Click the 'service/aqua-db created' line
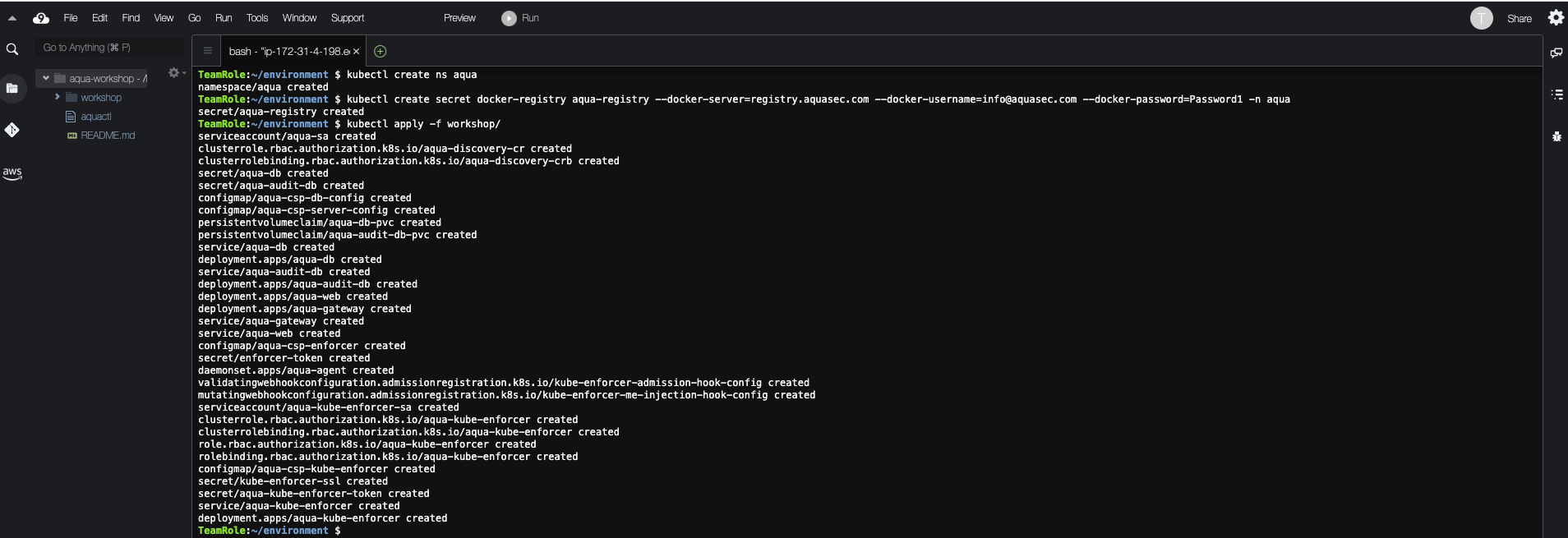The height and width of the screenshot is (538, 1568). 266,247
